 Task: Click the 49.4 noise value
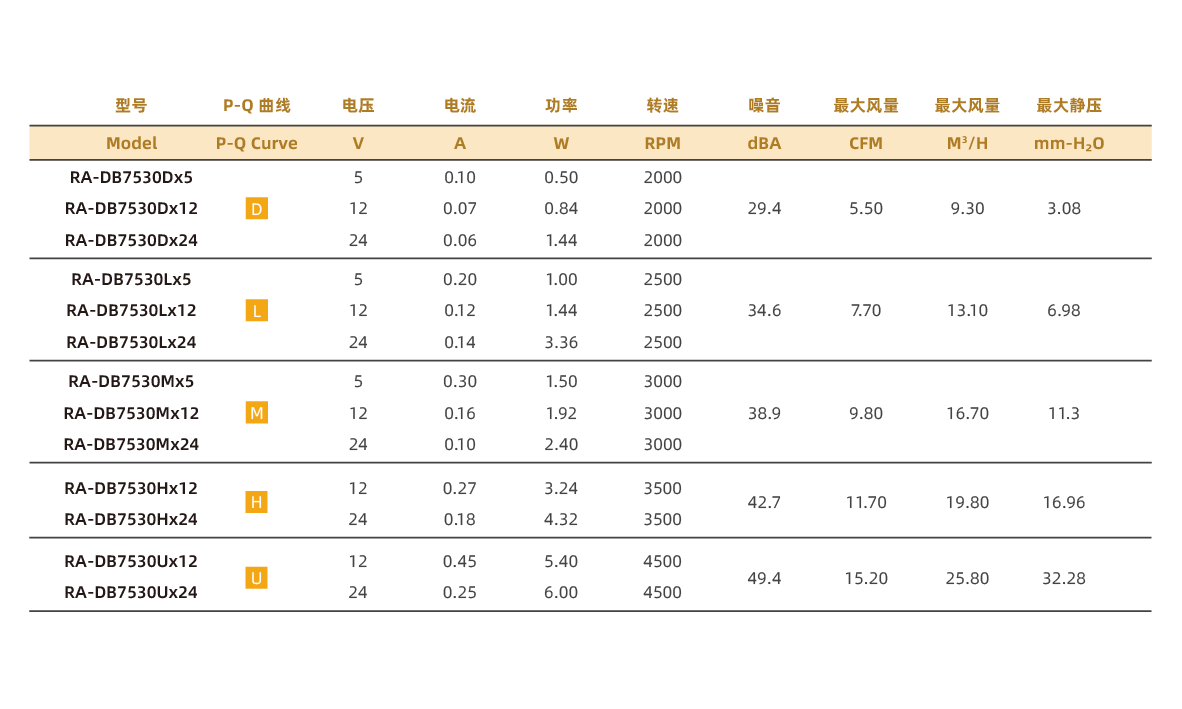click(x=764, y=578)
